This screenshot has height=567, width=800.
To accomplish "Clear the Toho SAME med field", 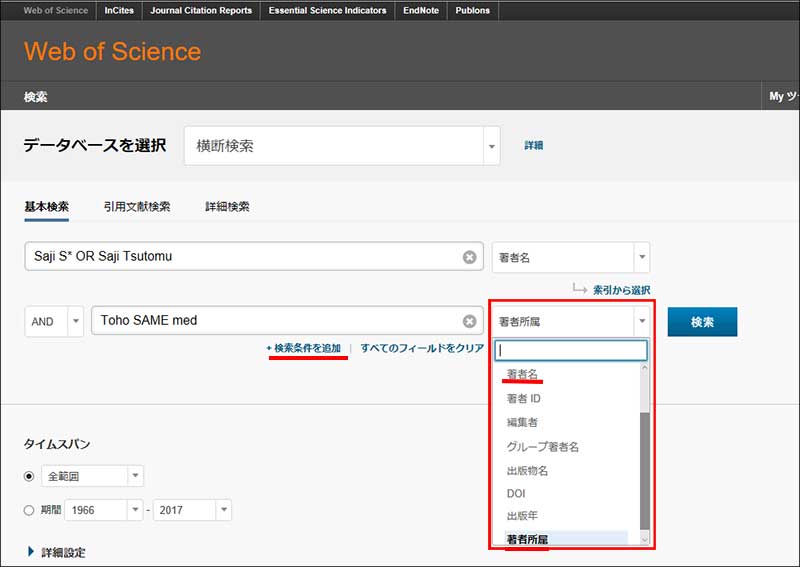I will (x=469, y=321).
